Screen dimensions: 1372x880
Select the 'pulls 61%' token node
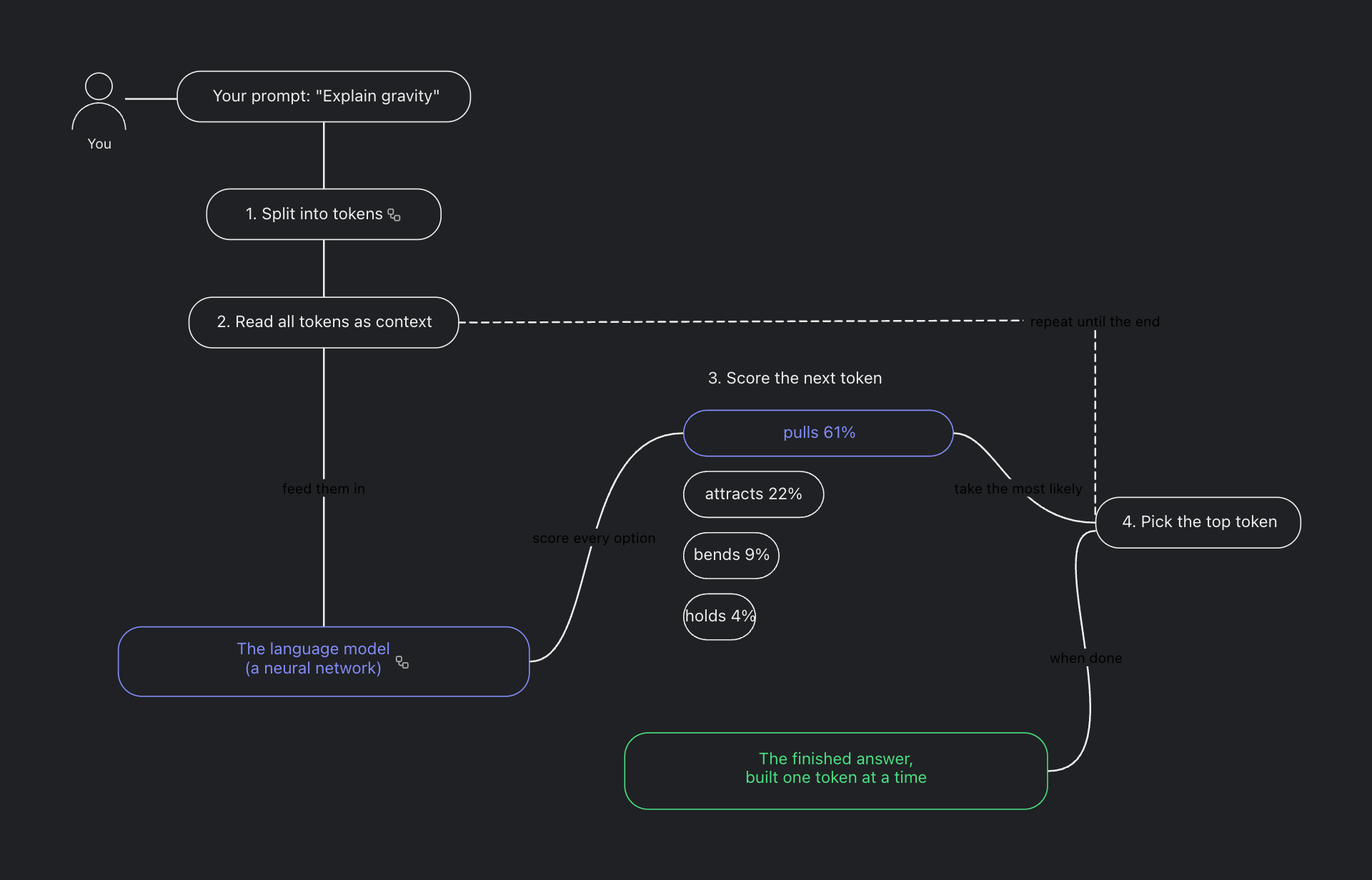[818, 433]
